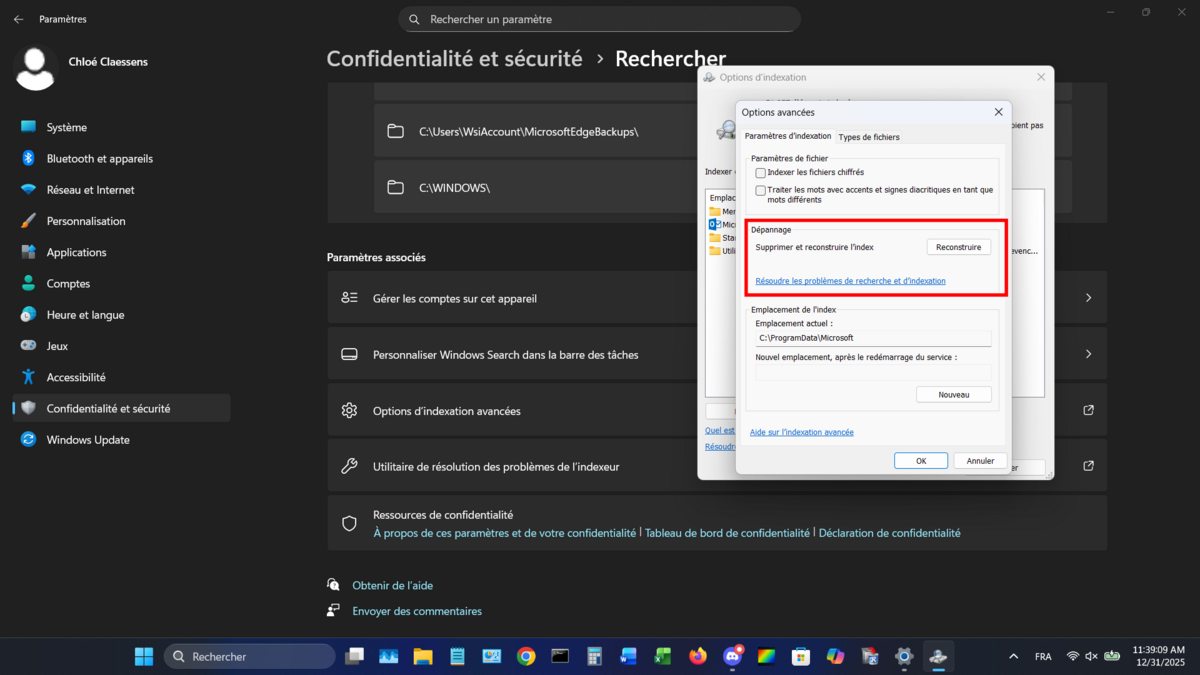Open Accessibilité settings in the sidebar

click(76, 377)
